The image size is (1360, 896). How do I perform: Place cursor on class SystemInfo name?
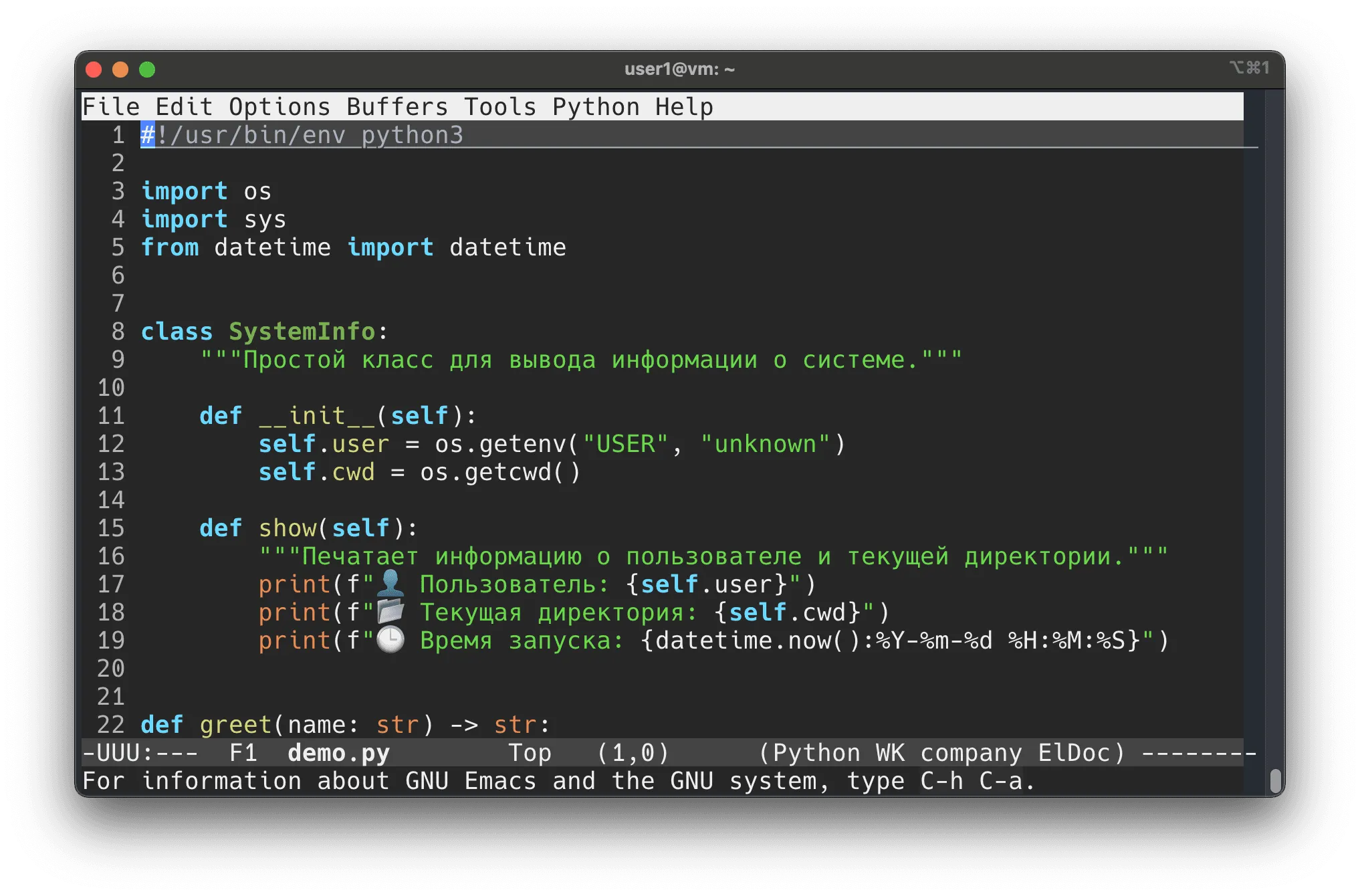click(302, 332)
